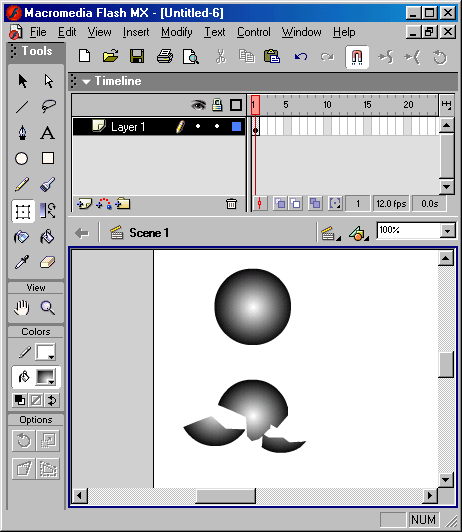Open the zoom percentage dropdown

448,231
